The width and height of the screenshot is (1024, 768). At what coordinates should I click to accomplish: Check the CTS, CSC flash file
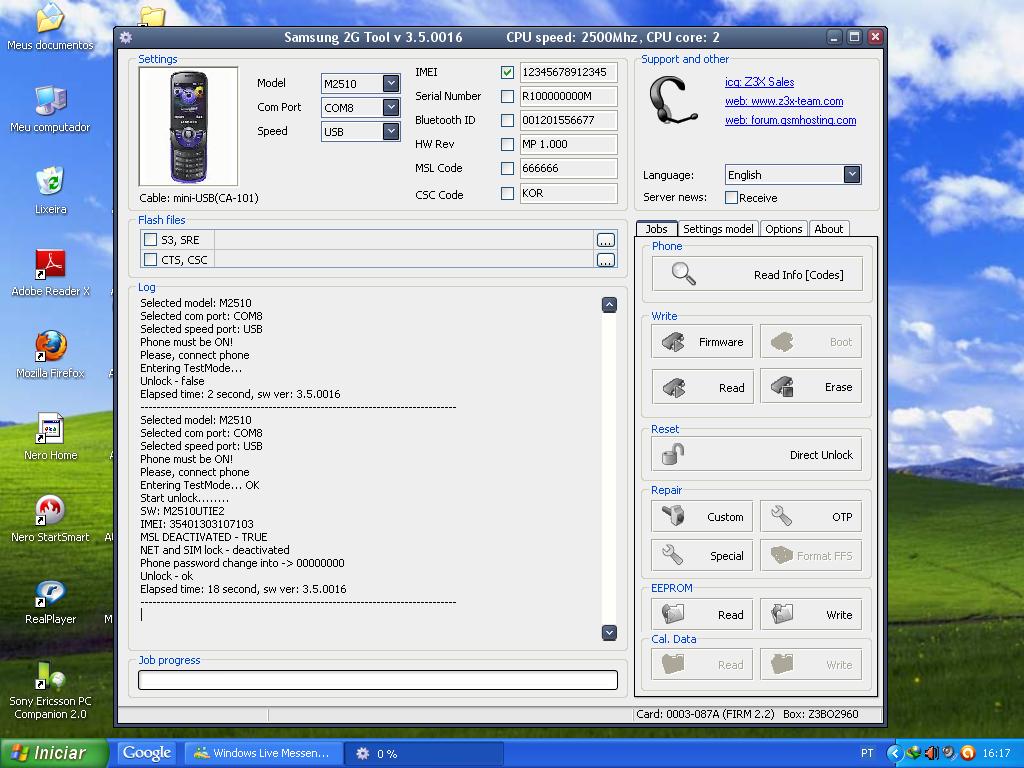[x=150, y=260]
